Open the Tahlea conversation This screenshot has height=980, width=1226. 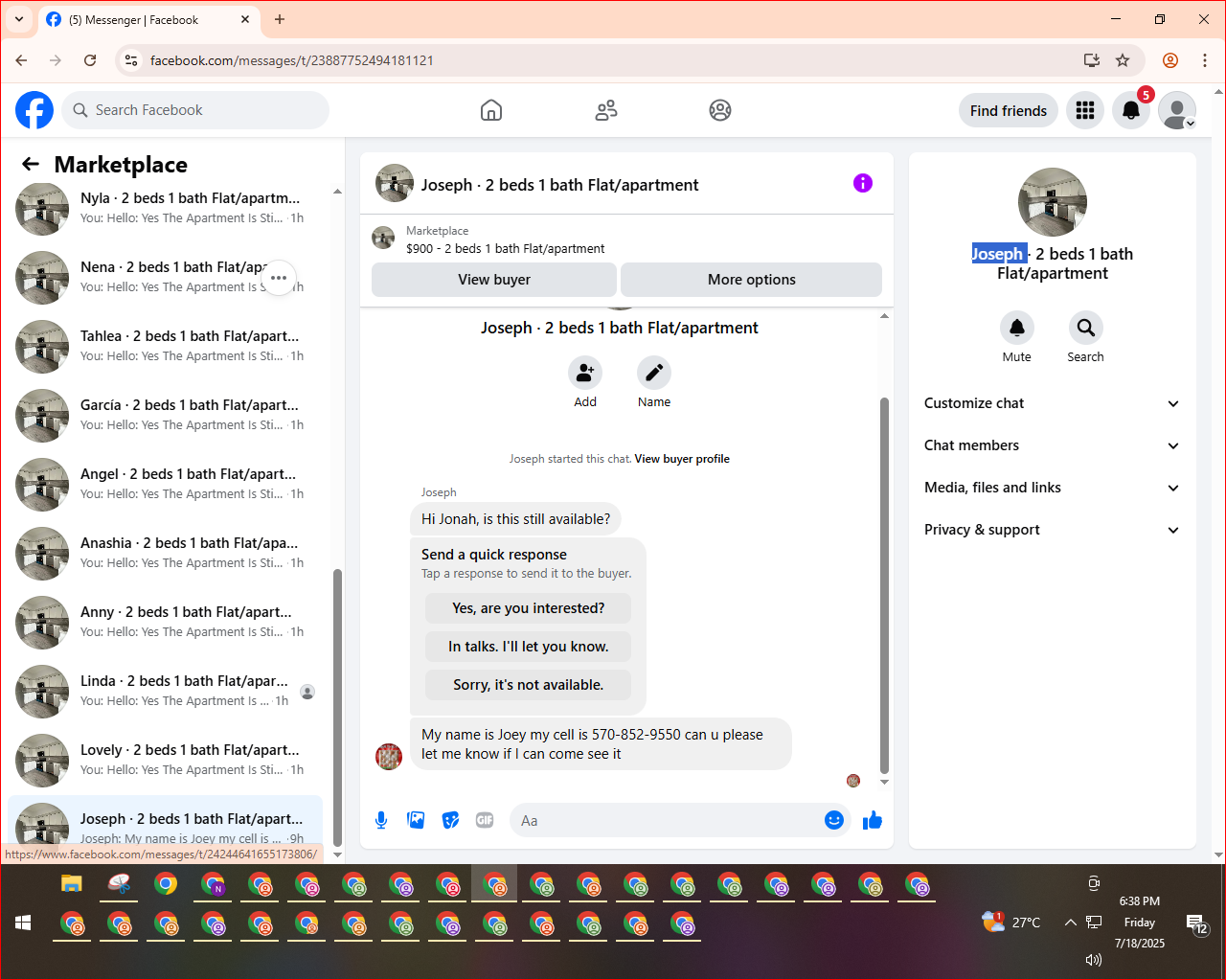165,347
